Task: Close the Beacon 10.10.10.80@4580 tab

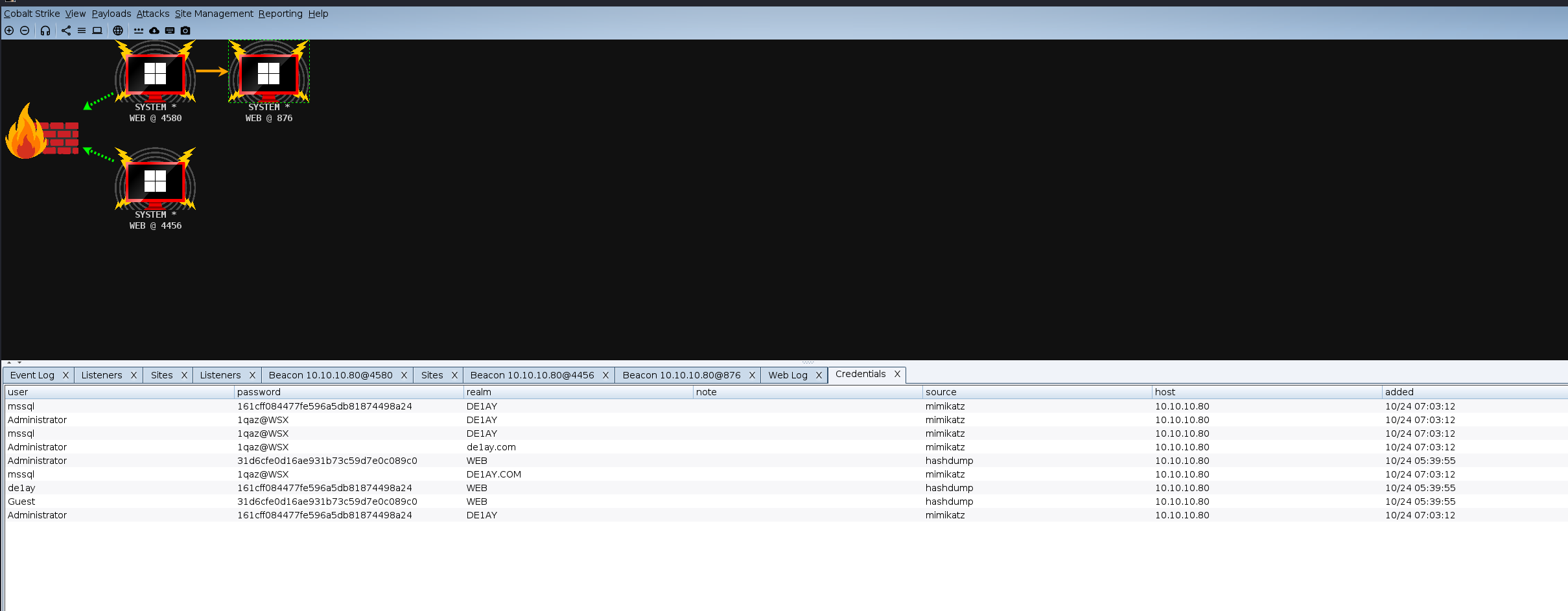Action: pos(404,375)
